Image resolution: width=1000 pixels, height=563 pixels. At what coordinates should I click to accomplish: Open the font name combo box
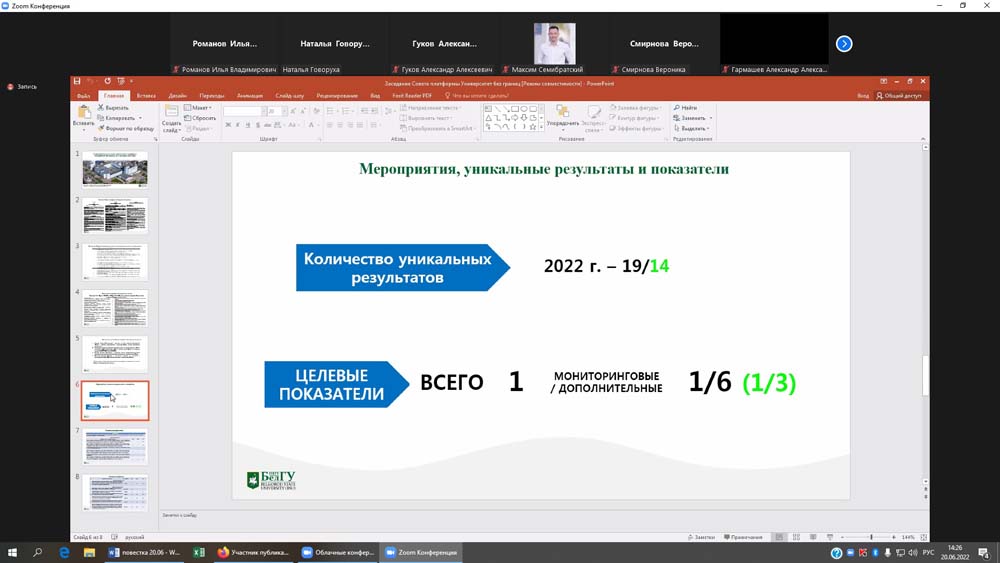(243, 111)
